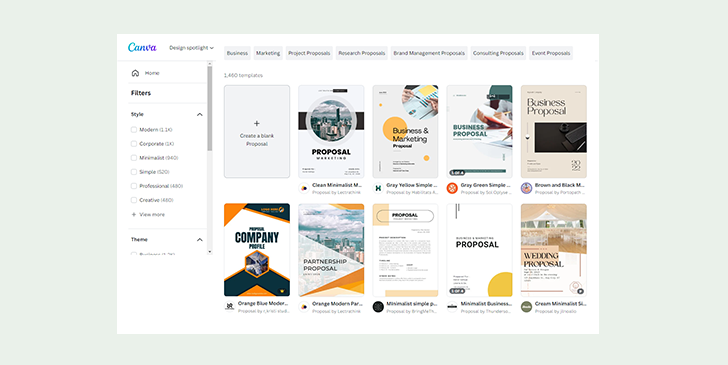Open creator avatar under Orange Blue Modern template

click(x=229, y=306)
